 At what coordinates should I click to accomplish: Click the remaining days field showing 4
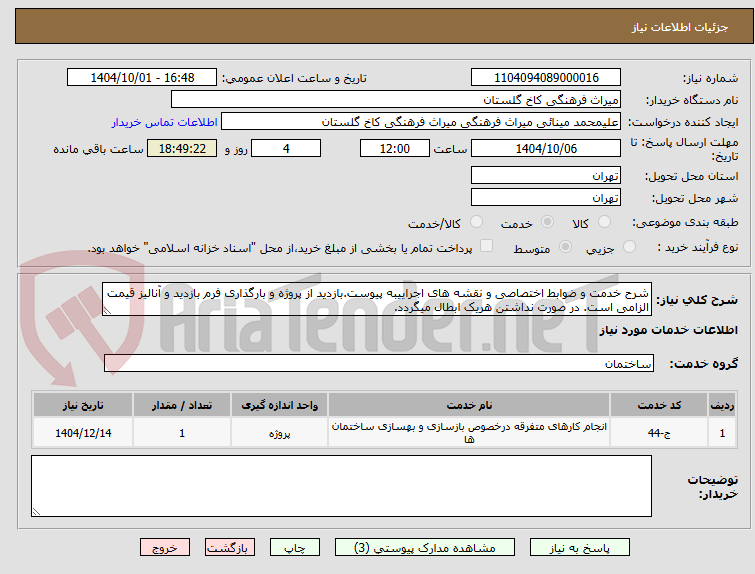click(x=286, y=148)
